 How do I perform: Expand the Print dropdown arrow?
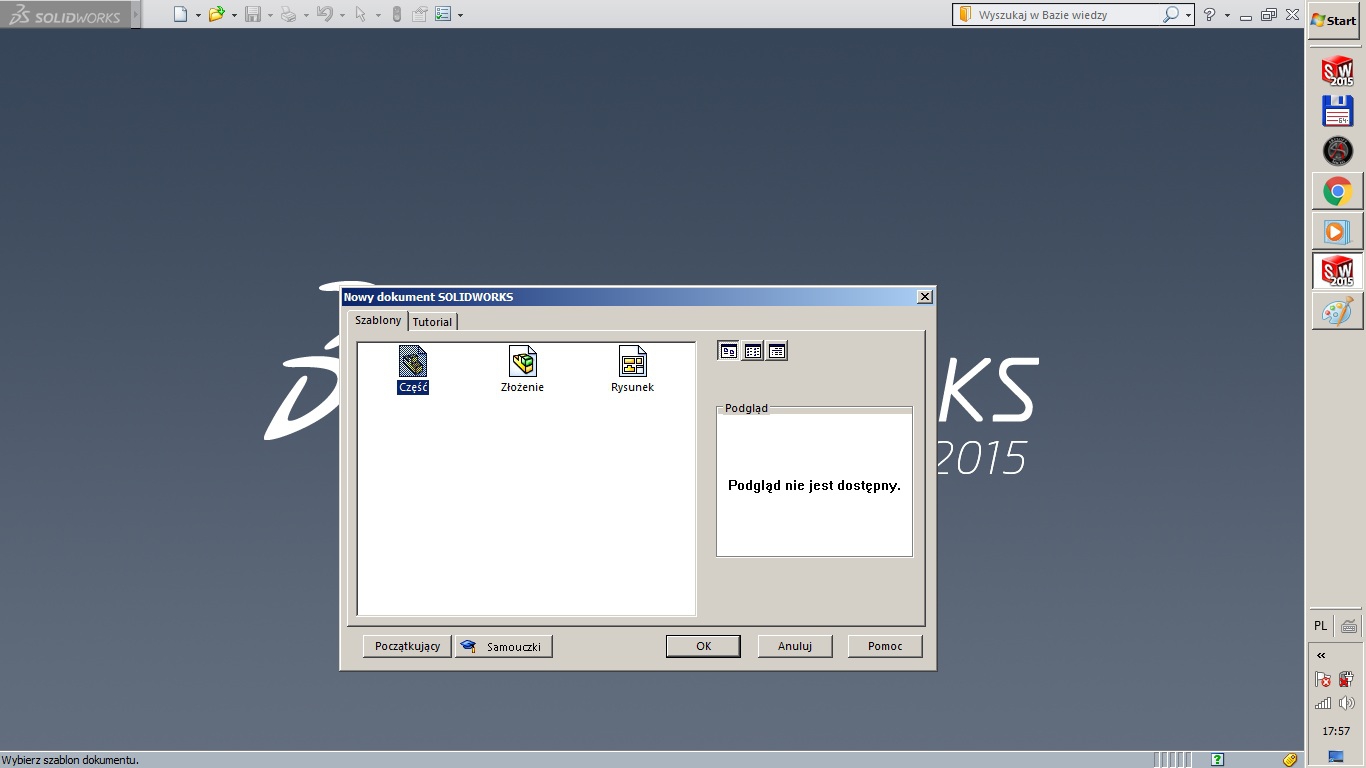point(306,15)
